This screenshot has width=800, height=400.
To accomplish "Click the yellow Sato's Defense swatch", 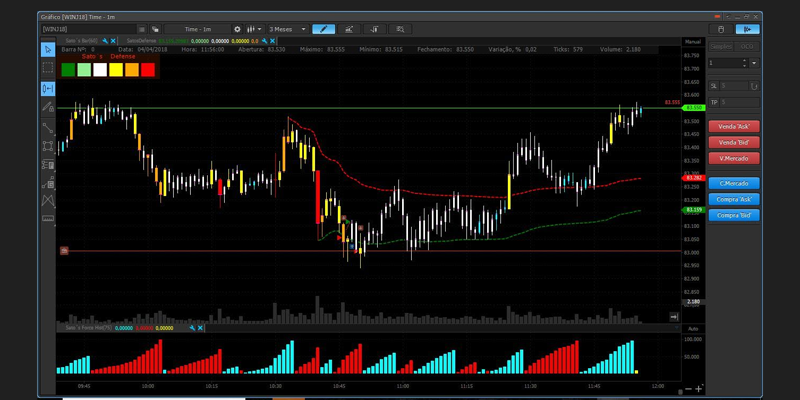I will [116, 69].
